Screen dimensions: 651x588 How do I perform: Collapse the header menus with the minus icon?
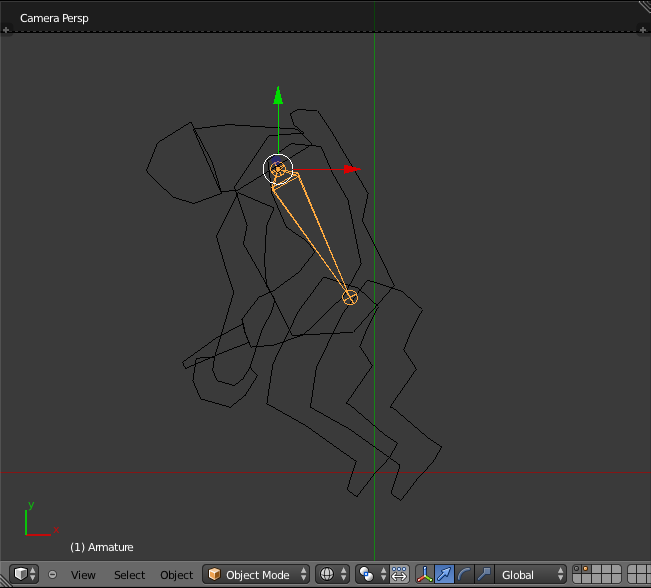point(52,575)
